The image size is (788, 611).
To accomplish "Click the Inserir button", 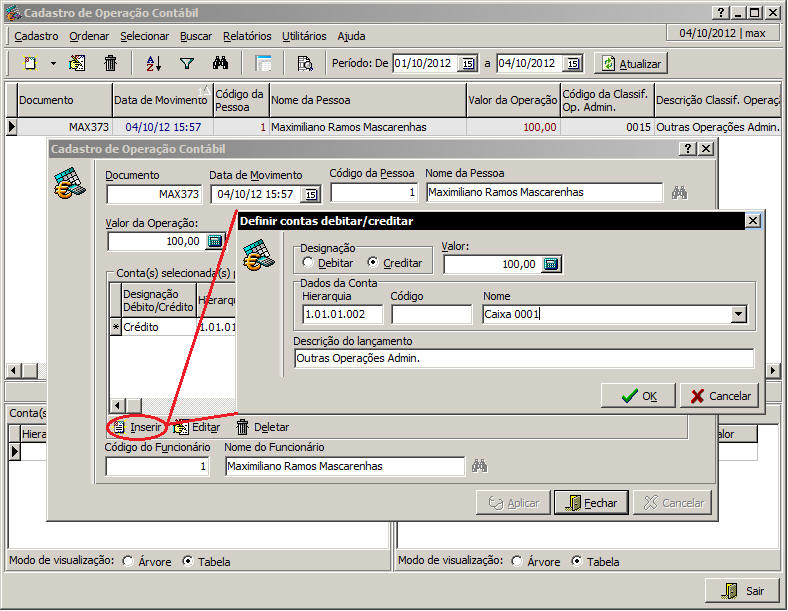I will [137, 427].
